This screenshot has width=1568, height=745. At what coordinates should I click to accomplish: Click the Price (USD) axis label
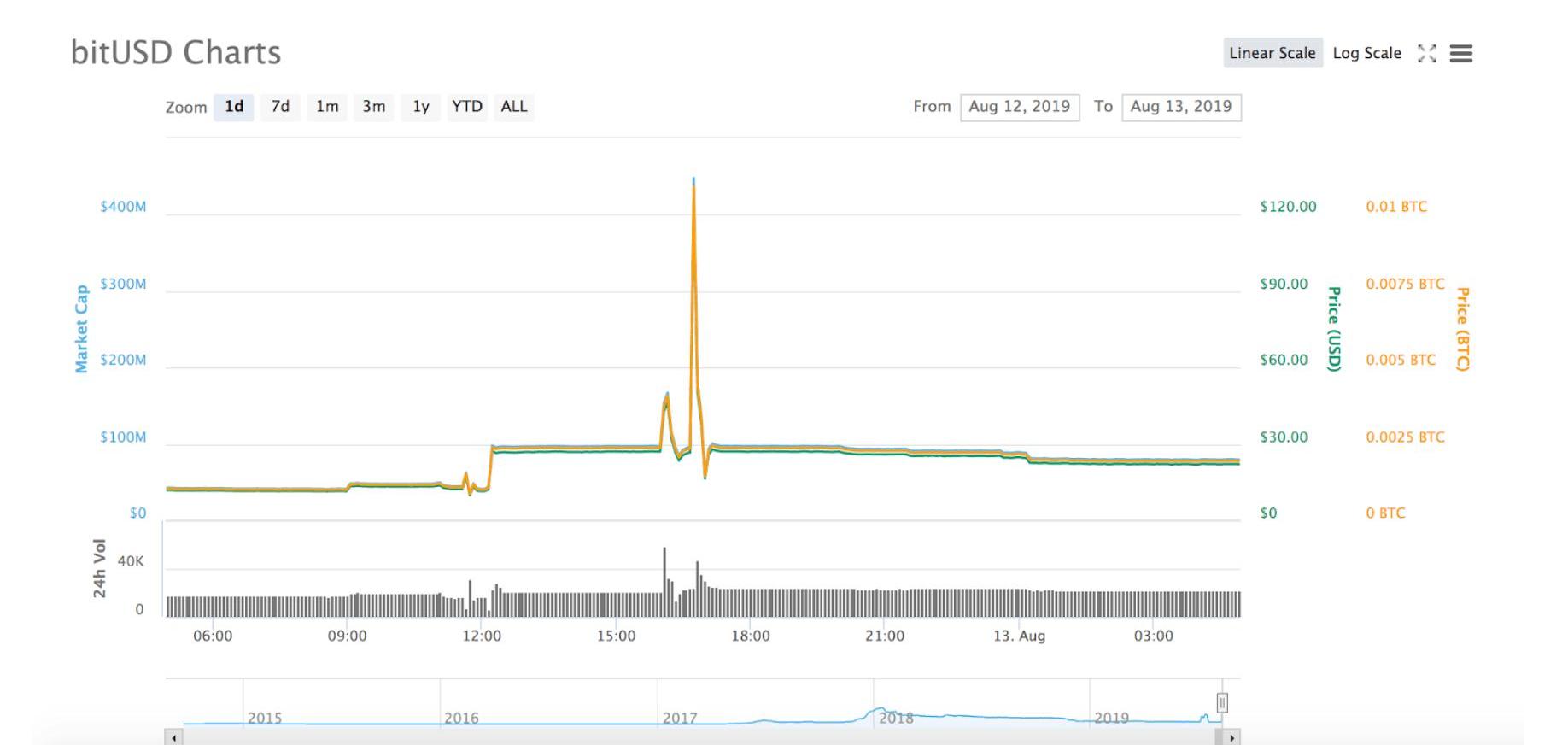tap(1333, 329)
